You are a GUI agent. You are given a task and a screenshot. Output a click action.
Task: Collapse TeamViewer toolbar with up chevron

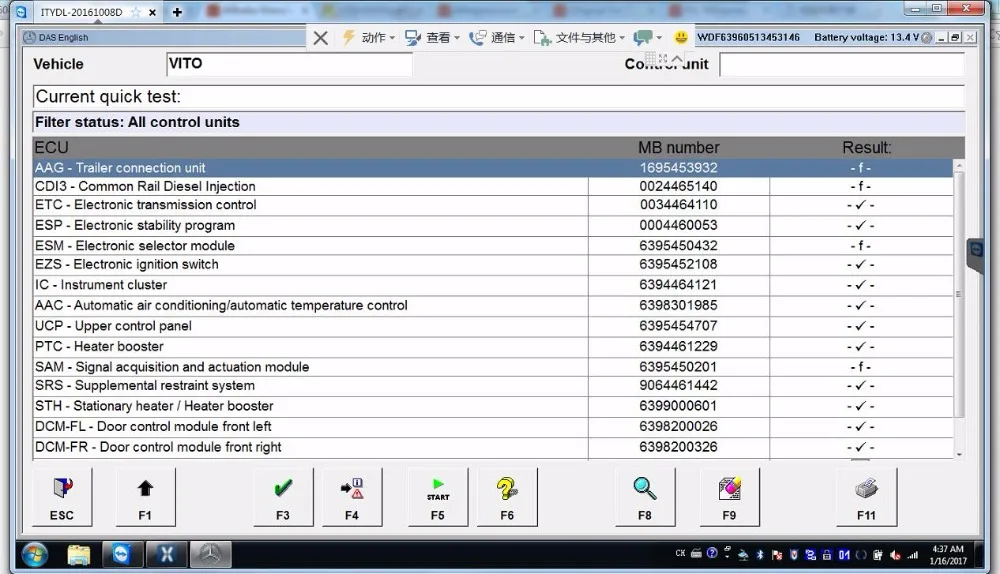point(677,59)
